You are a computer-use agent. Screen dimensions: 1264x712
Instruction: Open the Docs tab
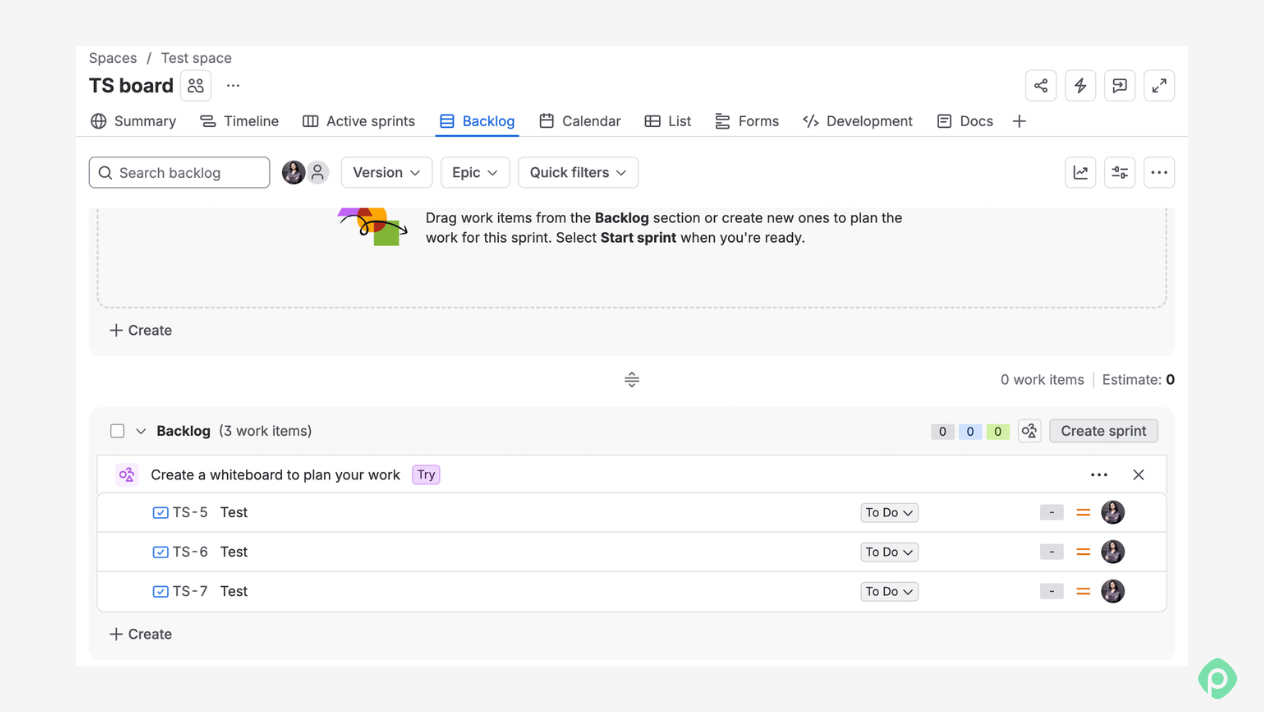tap(965, 121)
